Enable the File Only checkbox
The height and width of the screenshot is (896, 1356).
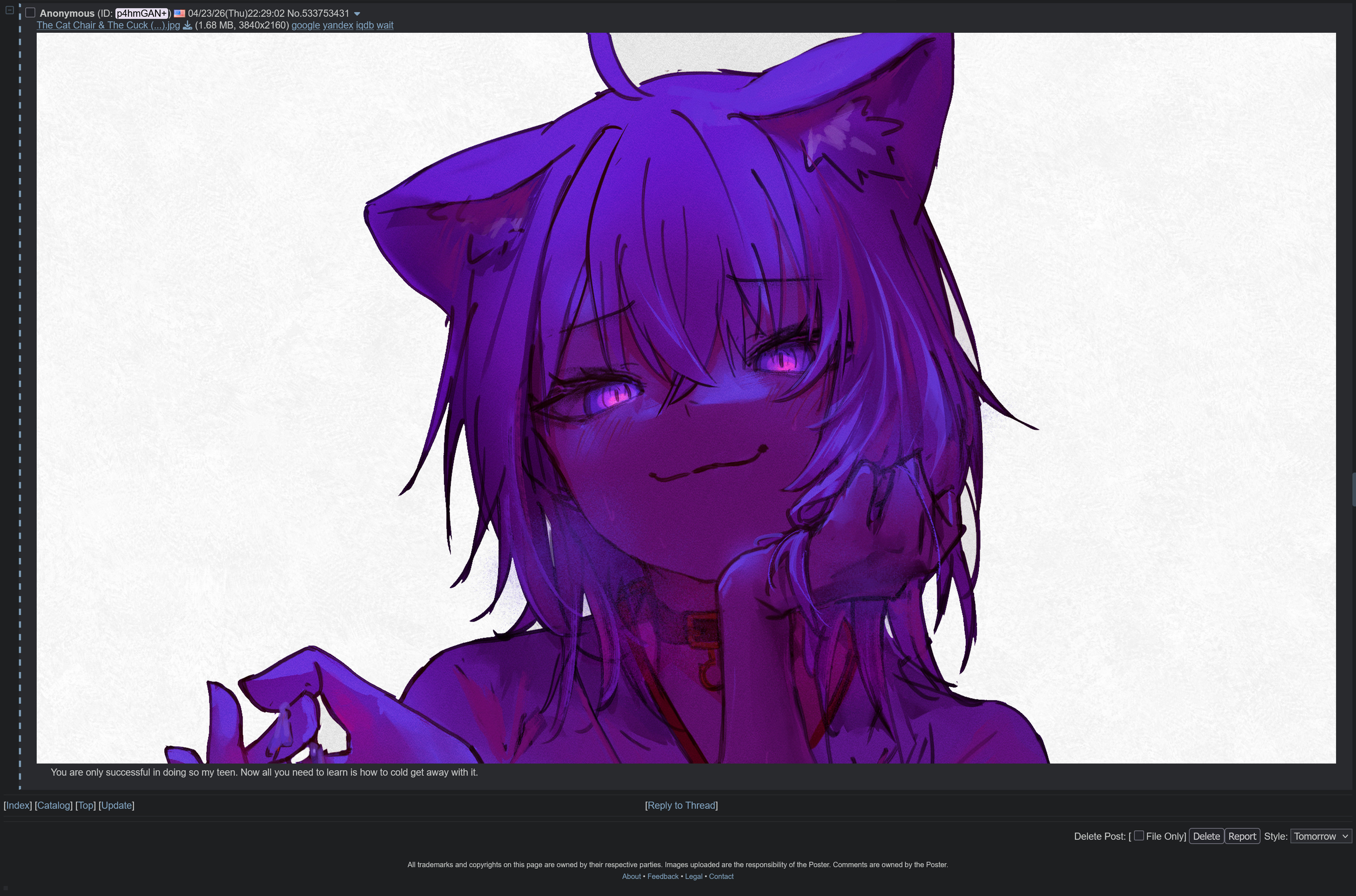pos(1139,835)
